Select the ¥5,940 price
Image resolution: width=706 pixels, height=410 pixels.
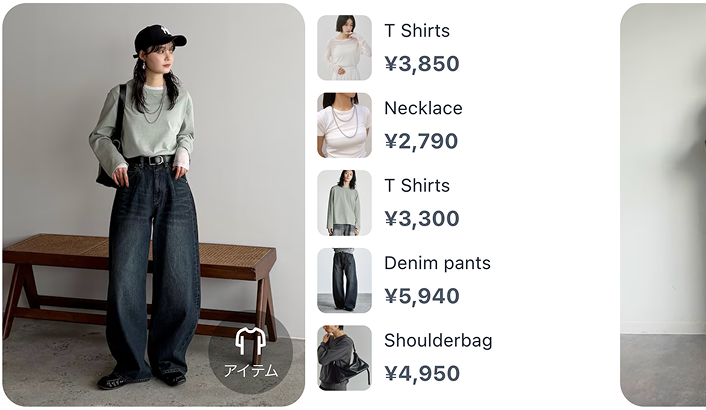click(x=422, y=296)
